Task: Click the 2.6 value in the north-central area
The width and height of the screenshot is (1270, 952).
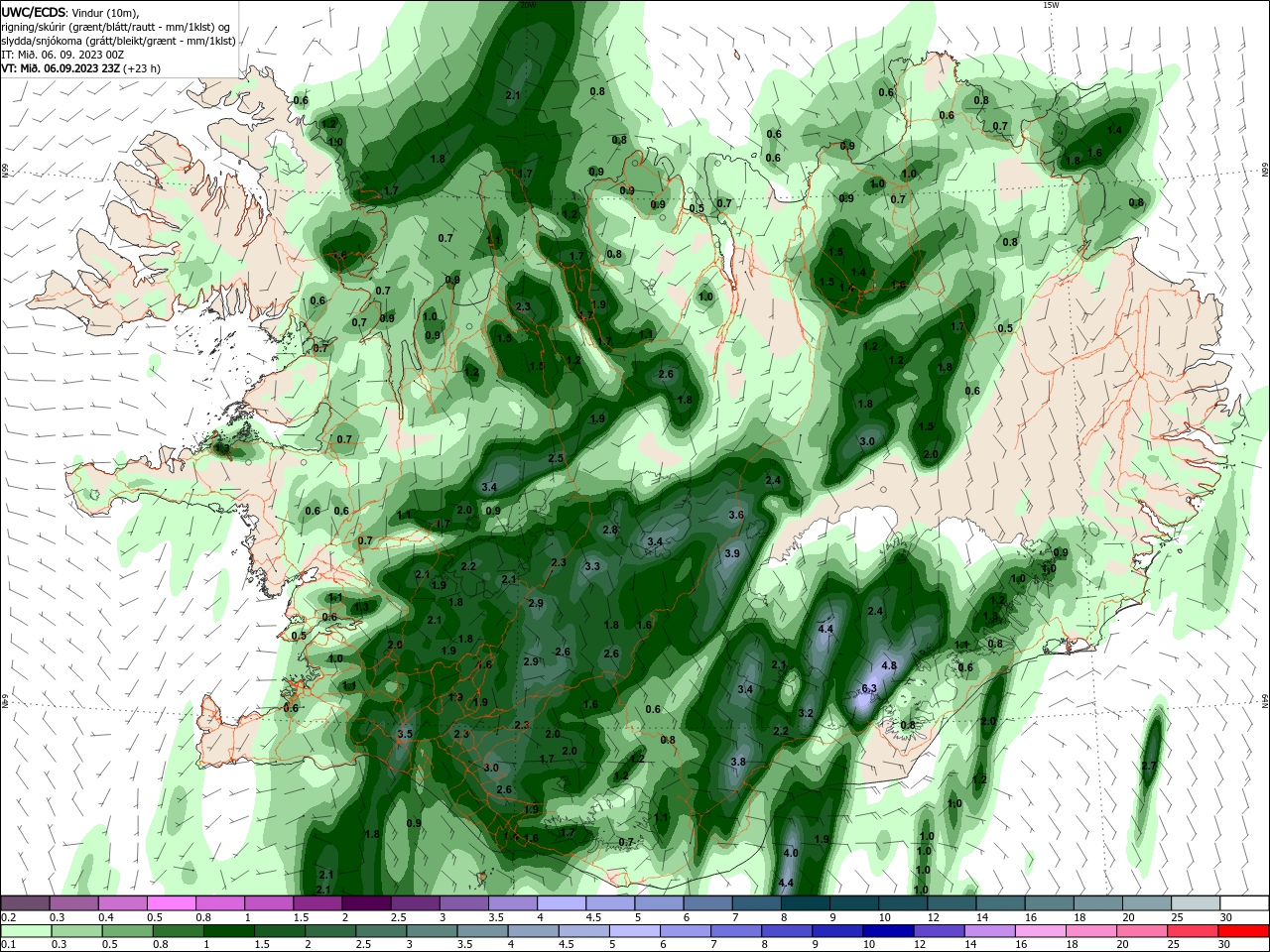Action: tap(666, 374)
